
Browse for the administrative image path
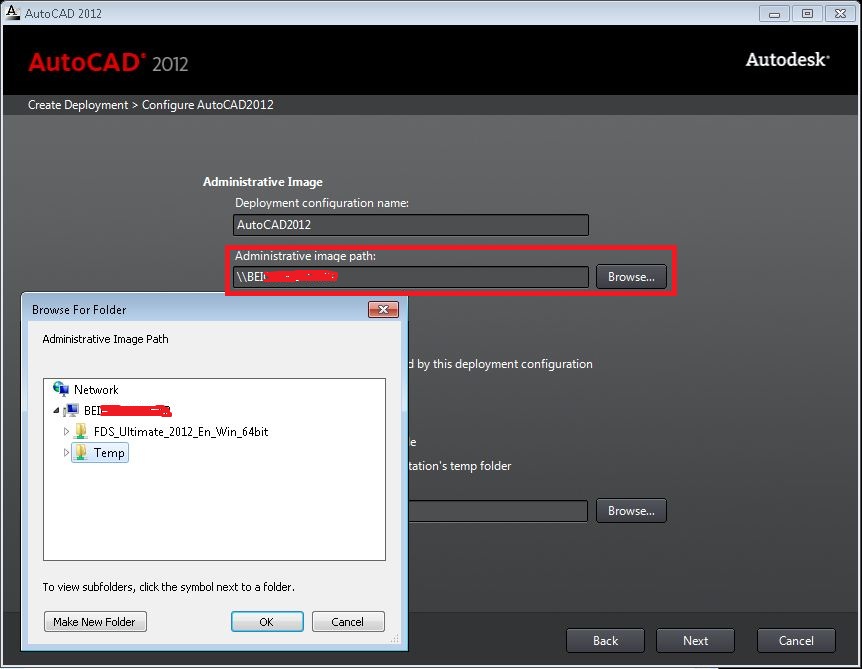(631, 277)
